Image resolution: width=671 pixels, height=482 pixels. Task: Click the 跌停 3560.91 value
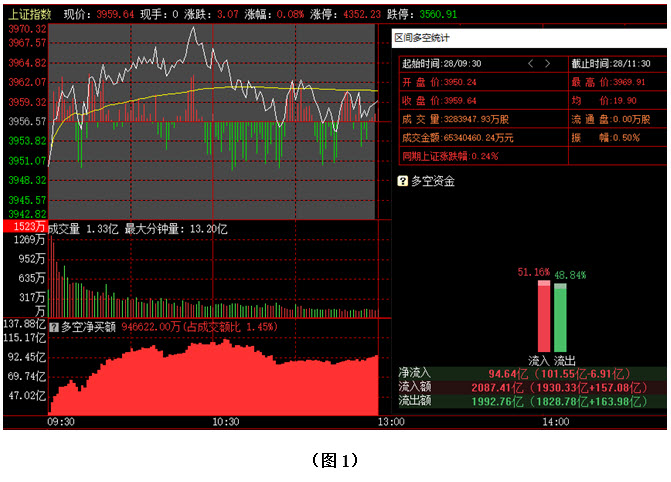[438, 14]
